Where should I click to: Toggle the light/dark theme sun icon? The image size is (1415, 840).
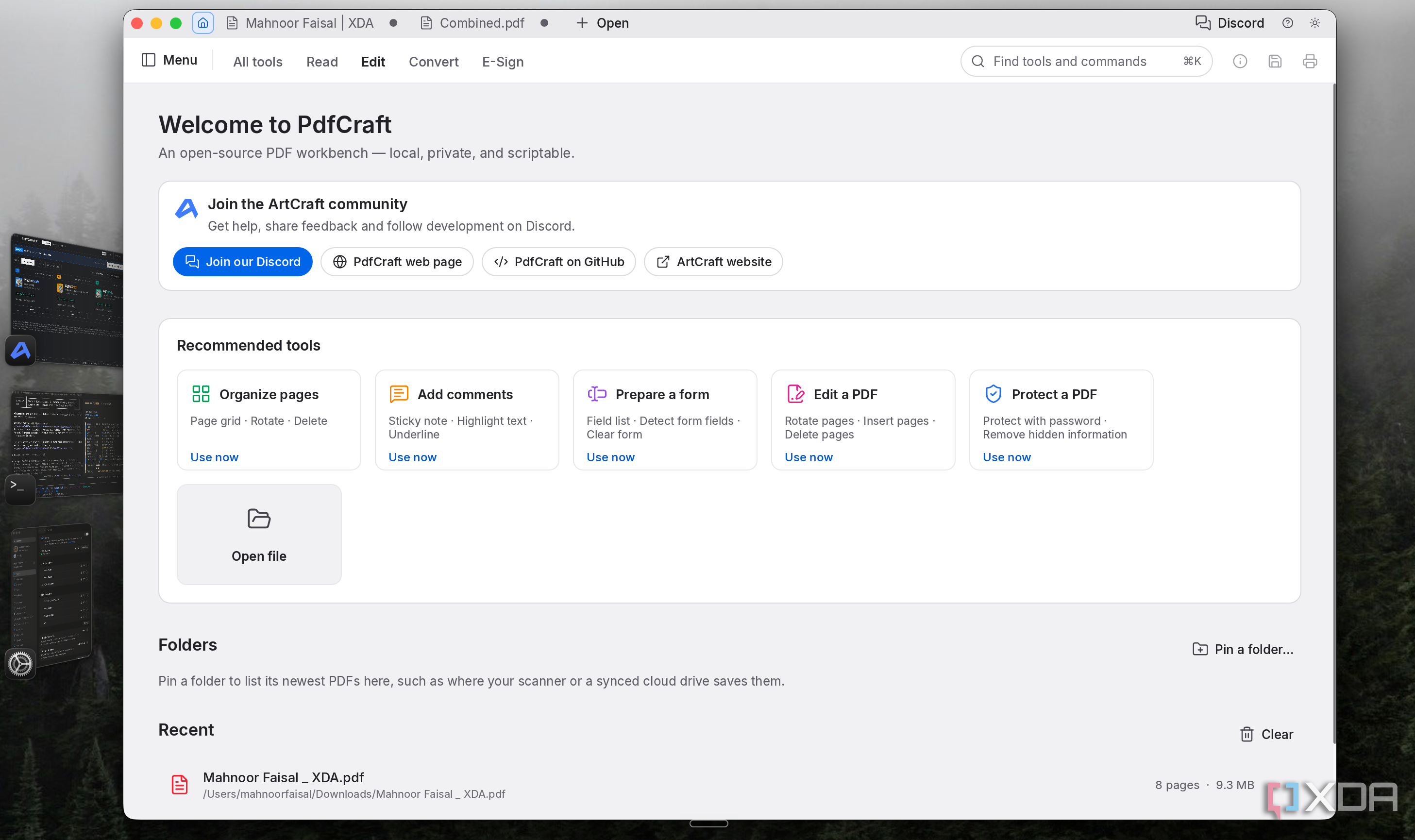pos(1315,23)
